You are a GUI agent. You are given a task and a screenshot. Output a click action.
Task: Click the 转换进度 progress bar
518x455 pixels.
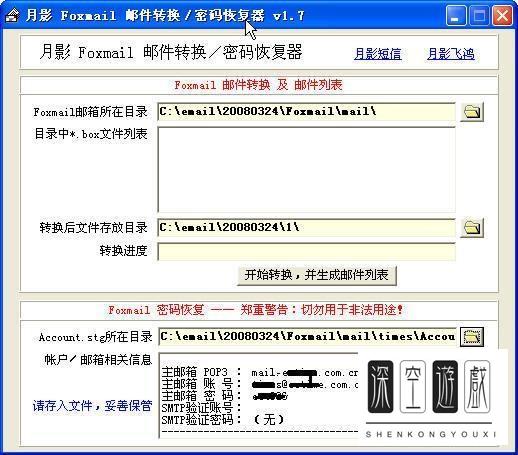click(x=306, y=252)
